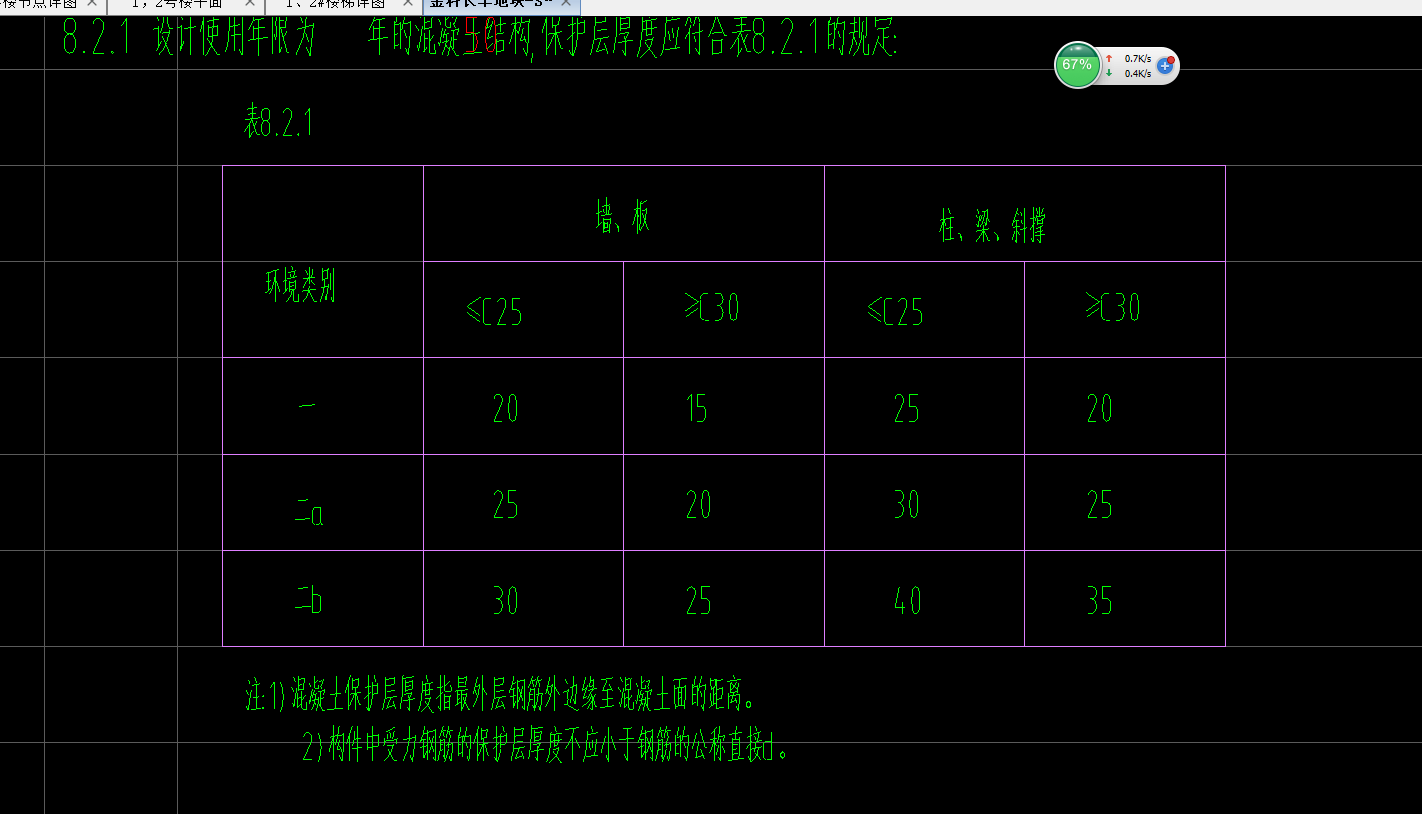Select value 30 in row 二b under 墙、板 ≤C25

click(x=506, y=601)
